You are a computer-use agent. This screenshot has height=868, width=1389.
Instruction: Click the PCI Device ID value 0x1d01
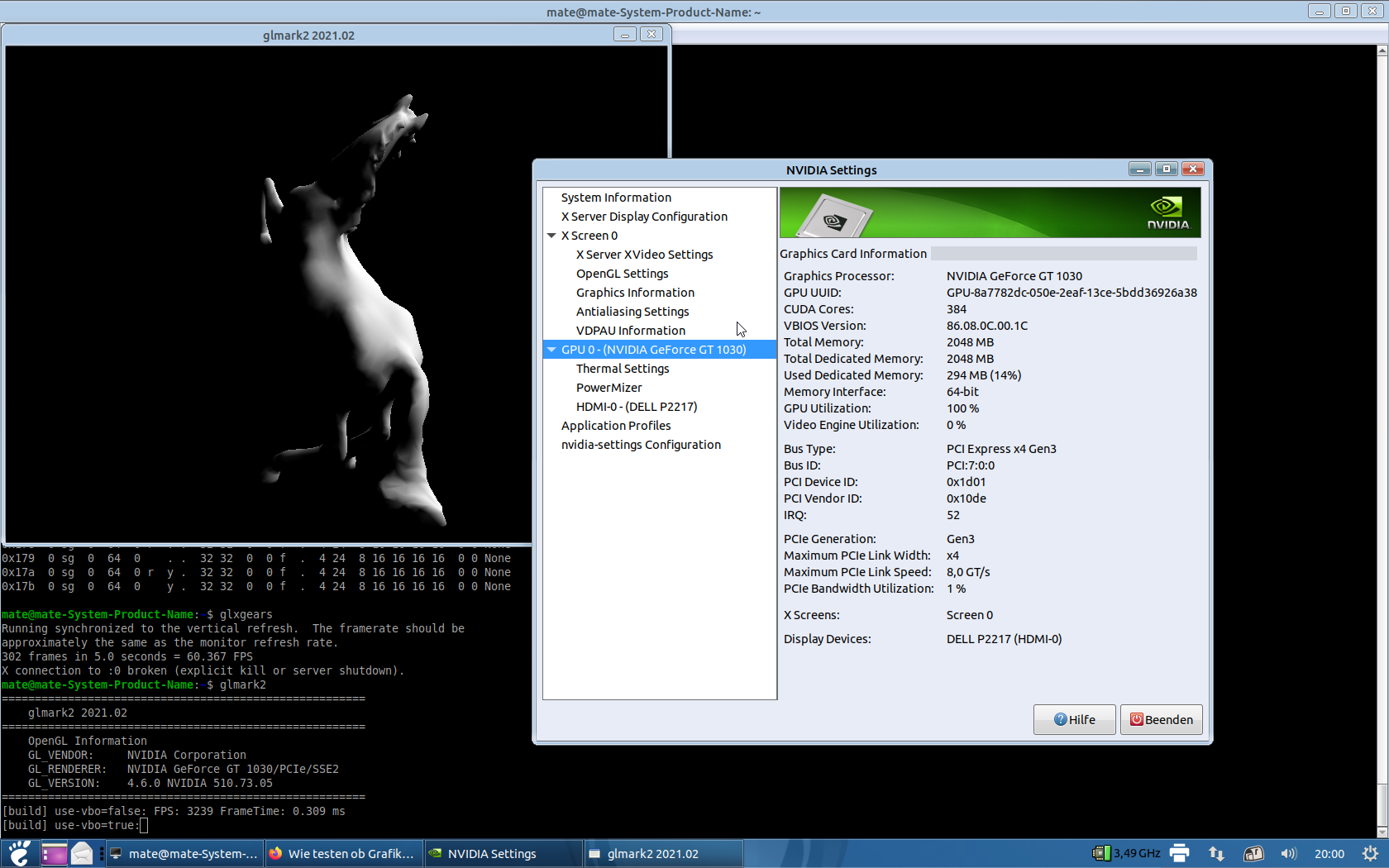(x=966, y=482)
